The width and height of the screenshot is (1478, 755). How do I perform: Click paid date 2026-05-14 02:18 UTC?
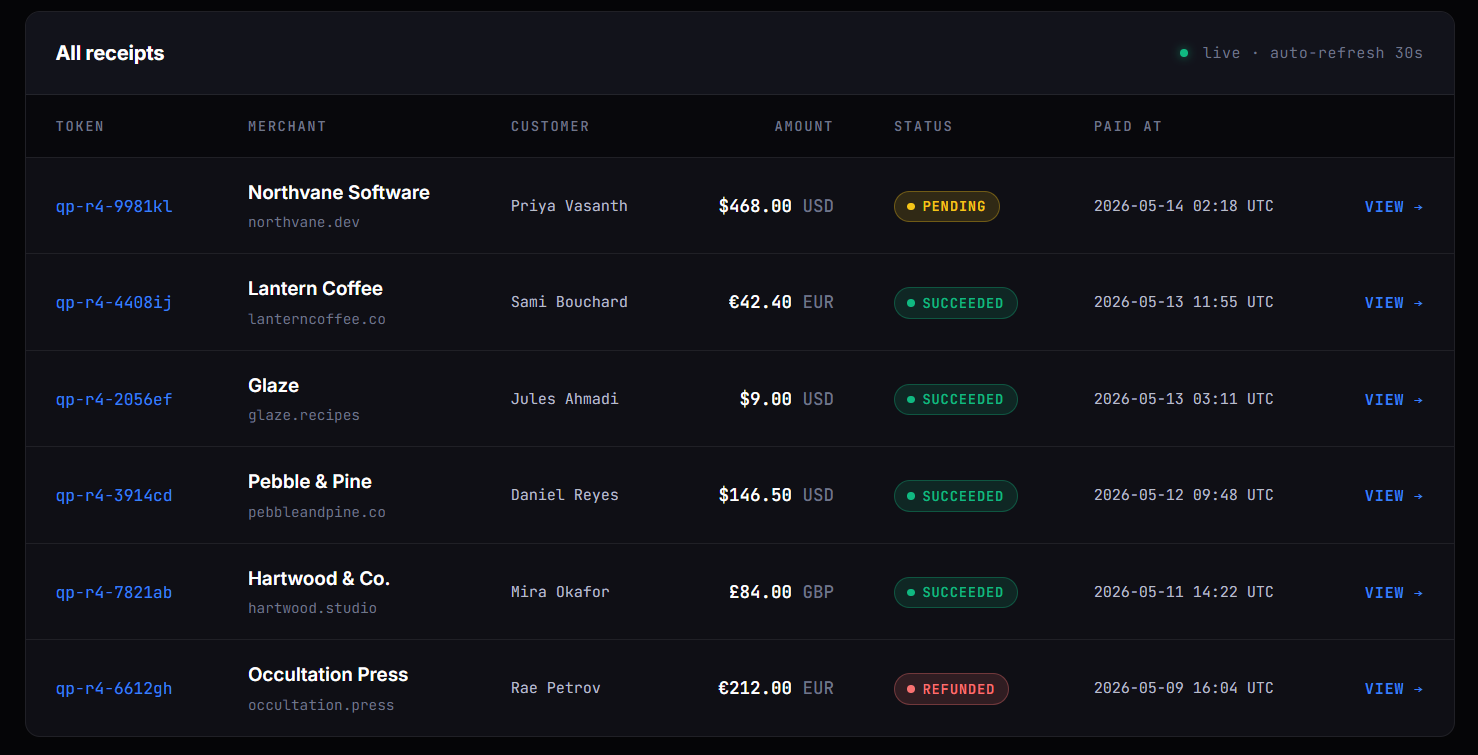pyautogui.click(x=1184, y=206)
